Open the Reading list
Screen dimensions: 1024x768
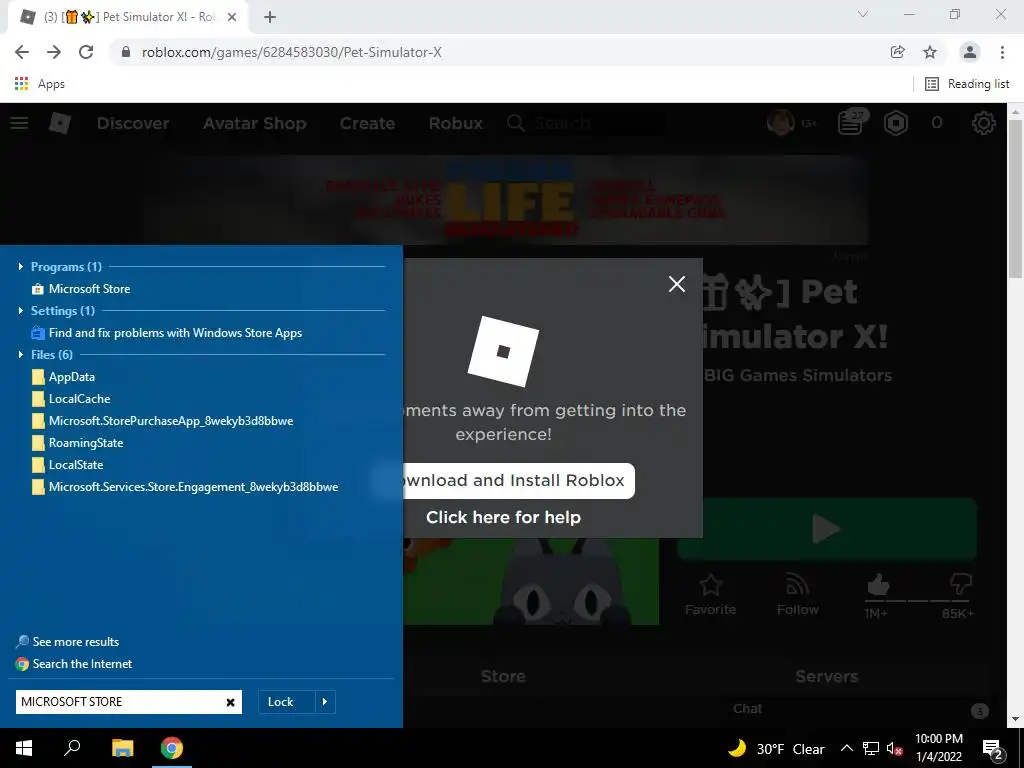(x=967, y=84)
